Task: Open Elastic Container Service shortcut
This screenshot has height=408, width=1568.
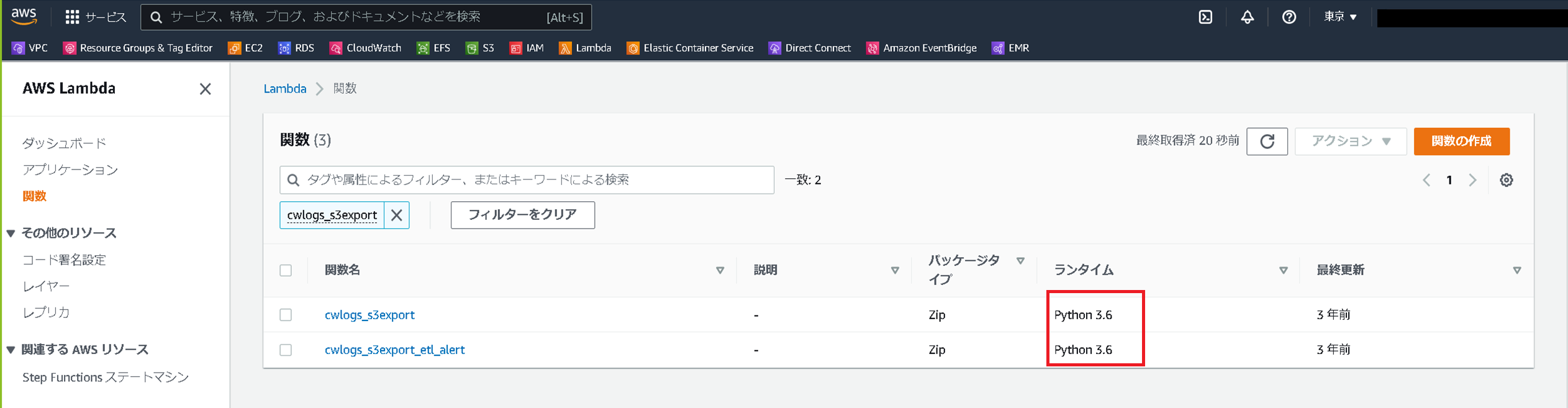Action: tap(690, 48)
